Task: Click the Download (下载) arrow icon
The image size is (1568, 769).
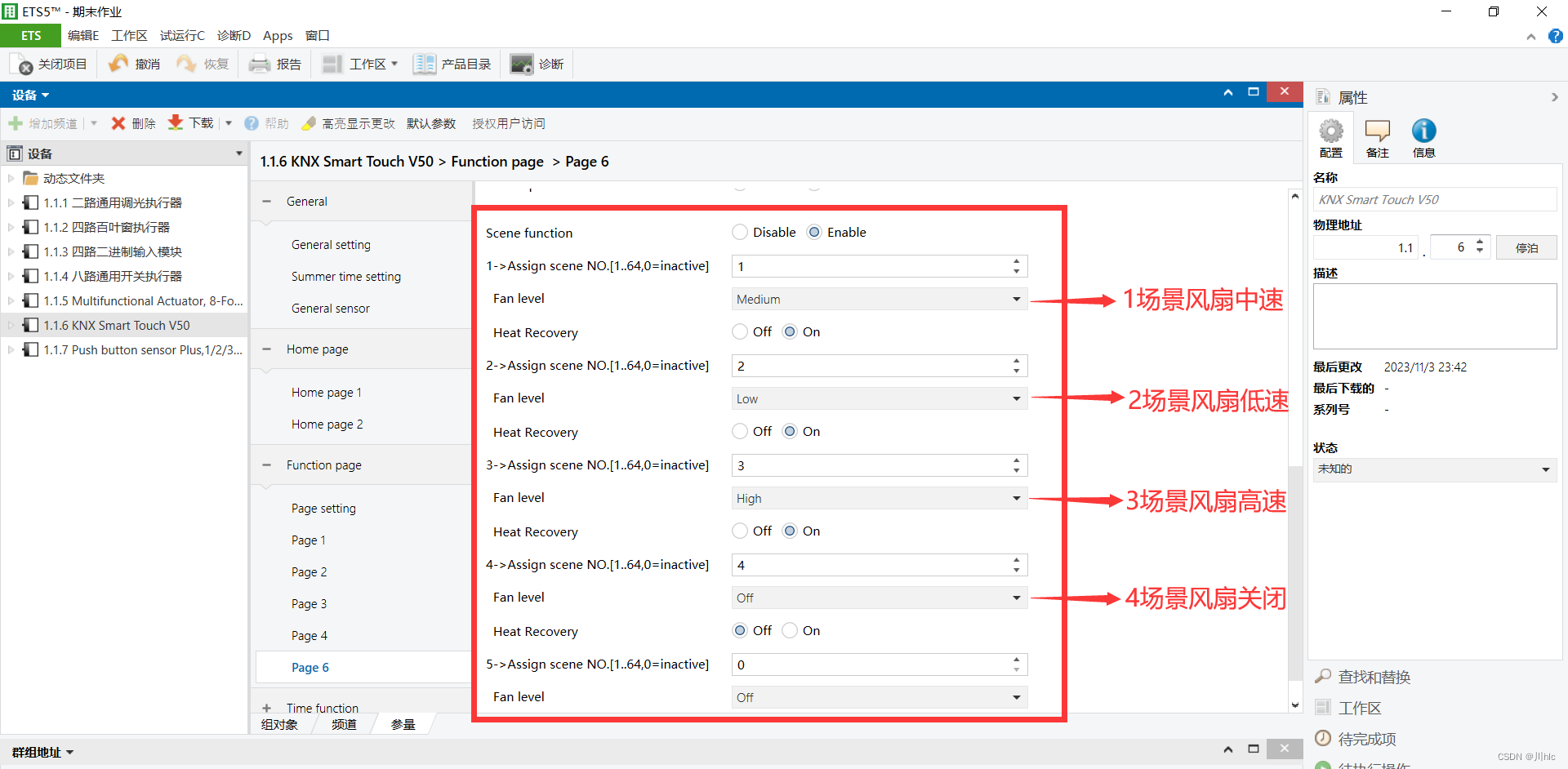Action: click(x=176, y=123)
